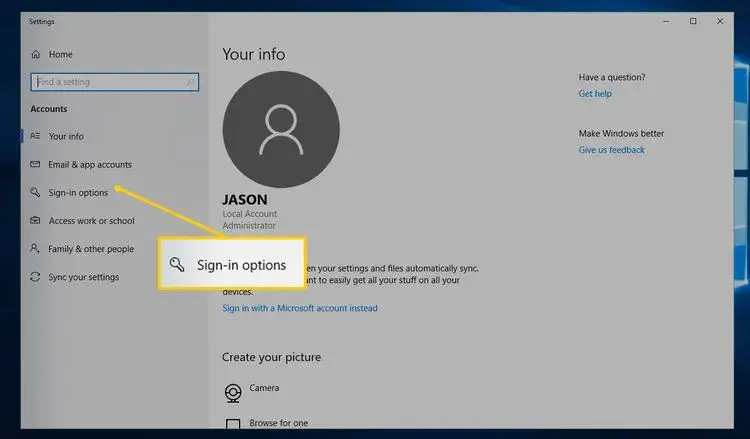
Task: Select the Your info person-card icon
Action: tap(36, 136)
